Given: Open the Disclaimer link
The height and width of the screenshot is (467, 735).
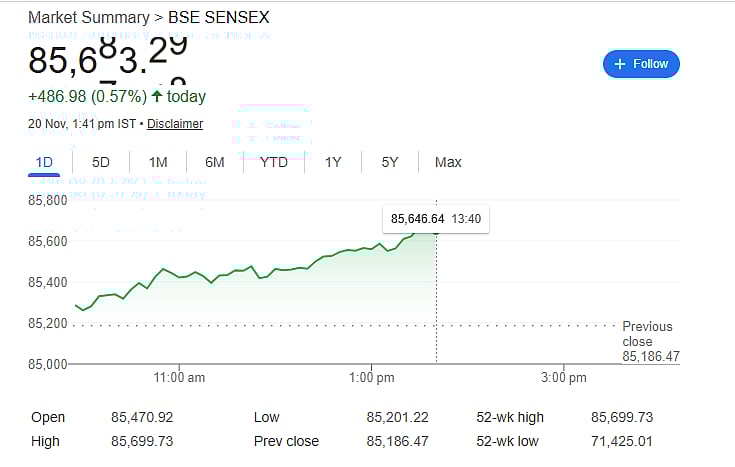Looking at the screenshot, I should (175, 124).
